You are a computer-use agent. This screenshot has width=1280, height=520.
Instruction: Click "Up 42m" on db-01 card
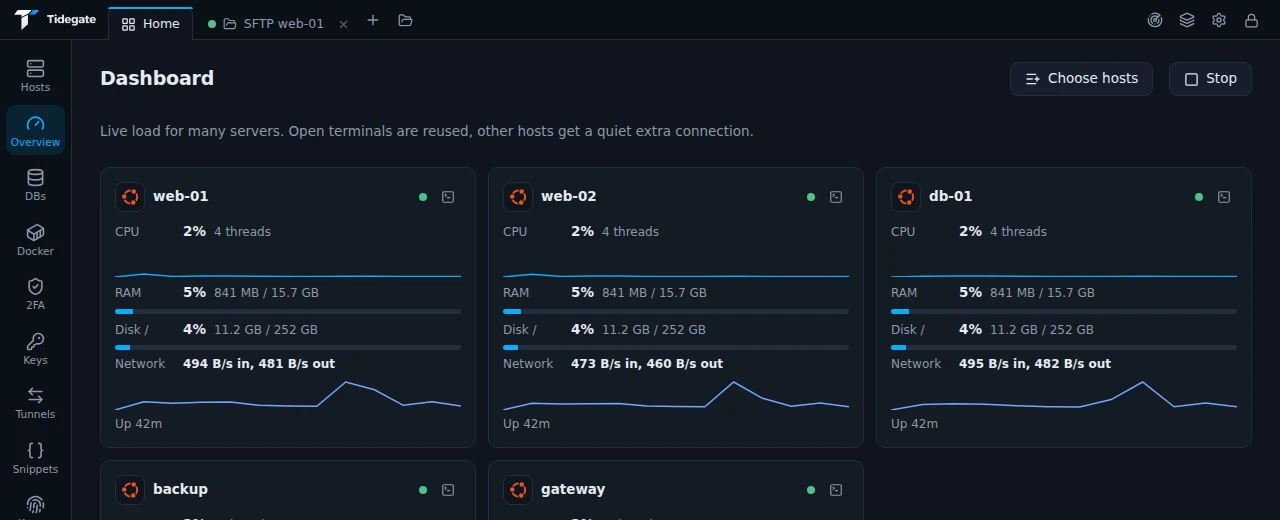(915, 424)
